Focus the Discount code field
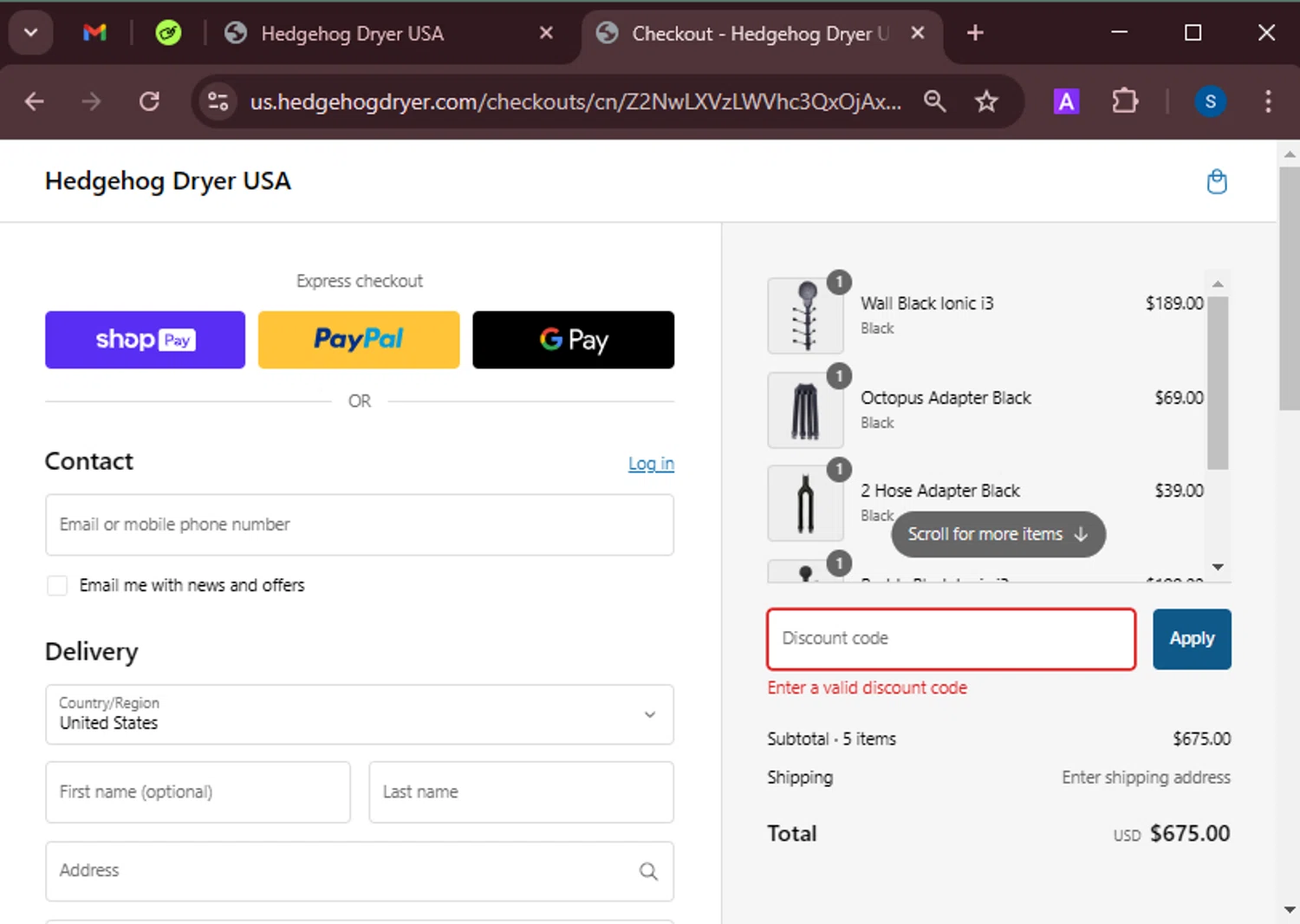 tap(951, 639)
